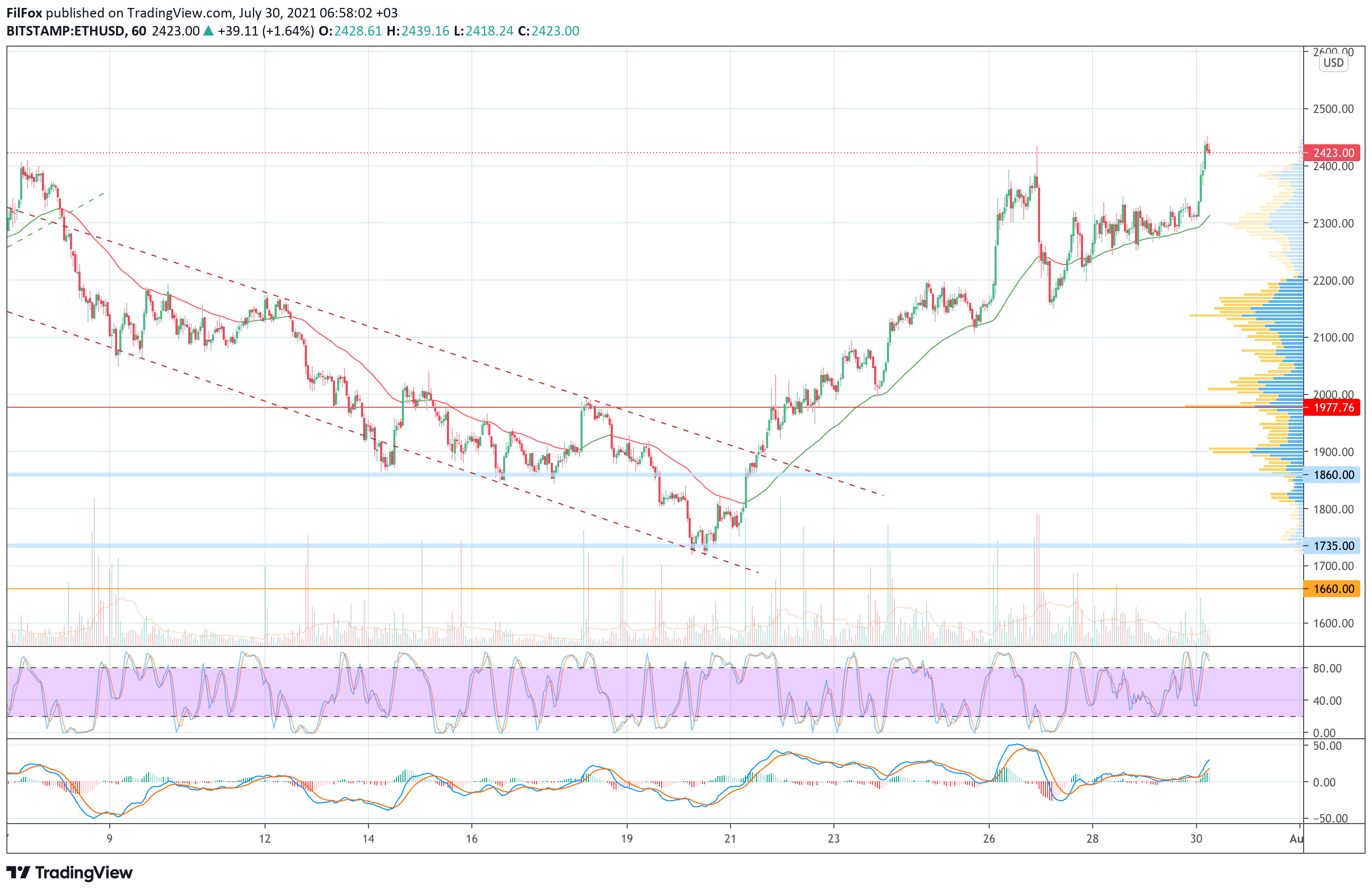Select the orange 1660.00 price level label
The height and width of the screenshot is (892, 1372).
tap(1332, 589)
